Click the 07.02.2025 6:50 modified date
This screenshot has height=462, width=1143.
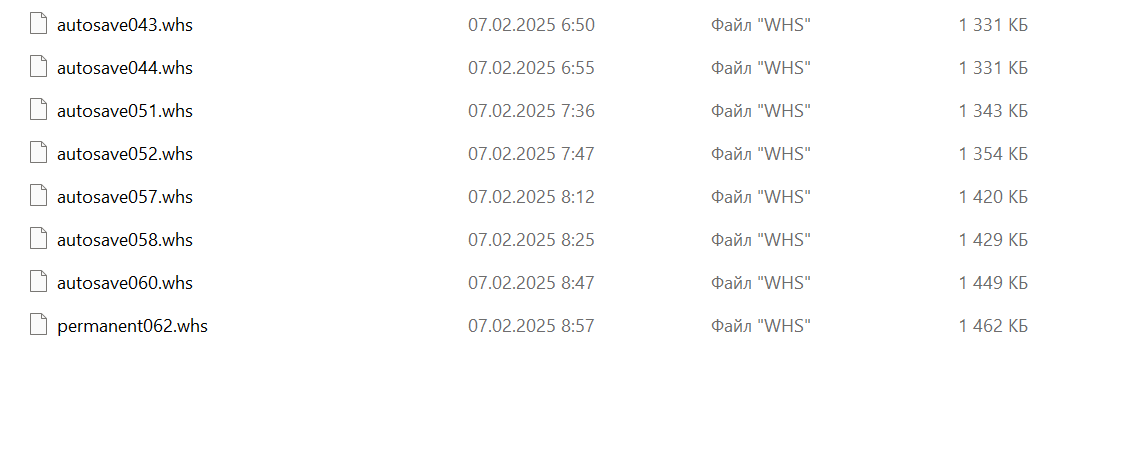(531, 25)
